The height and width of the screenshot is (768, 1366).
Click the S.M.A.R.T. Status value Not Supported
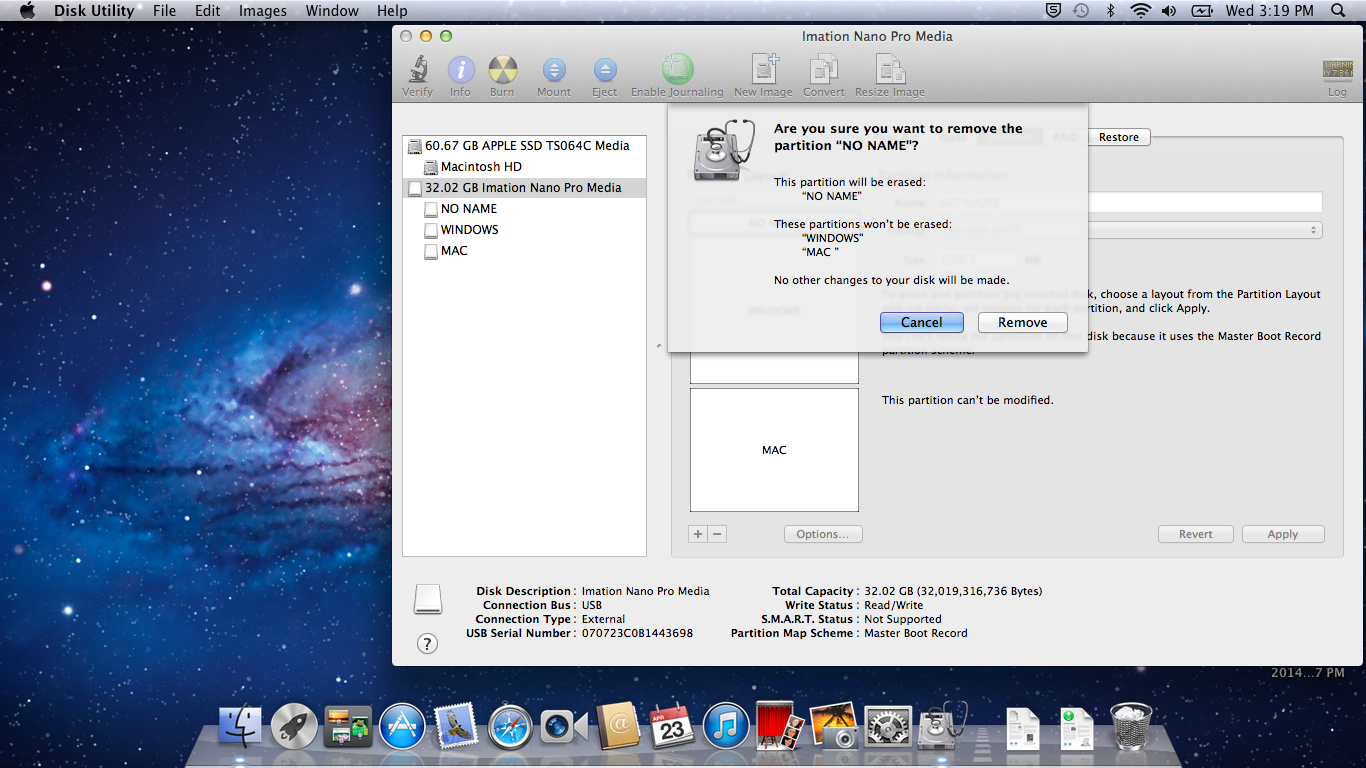(x=903, y=619)
